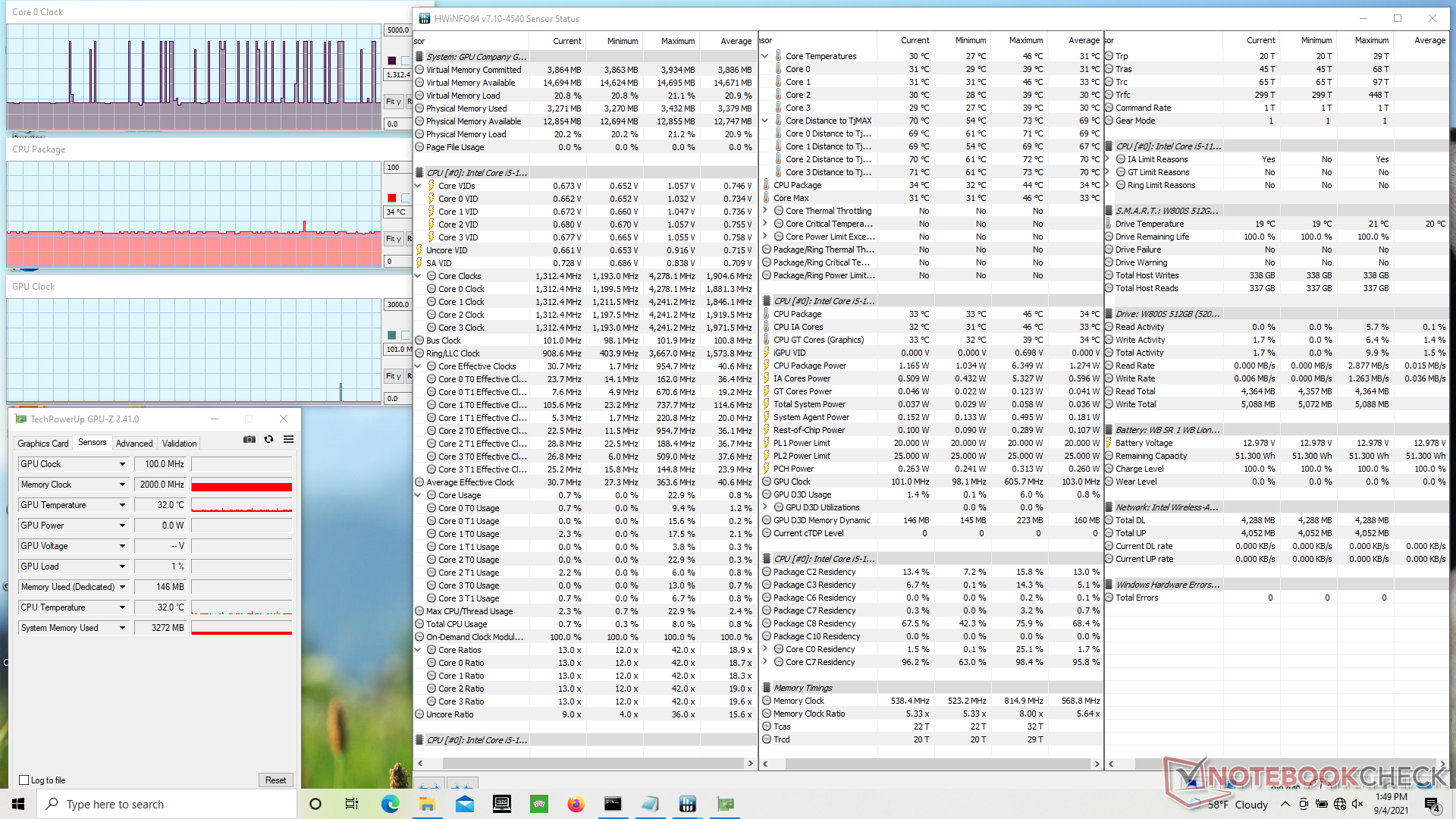Click the lightning icon beside SA VID
Screen dimensions: 1456x819
tap(419, 263)
